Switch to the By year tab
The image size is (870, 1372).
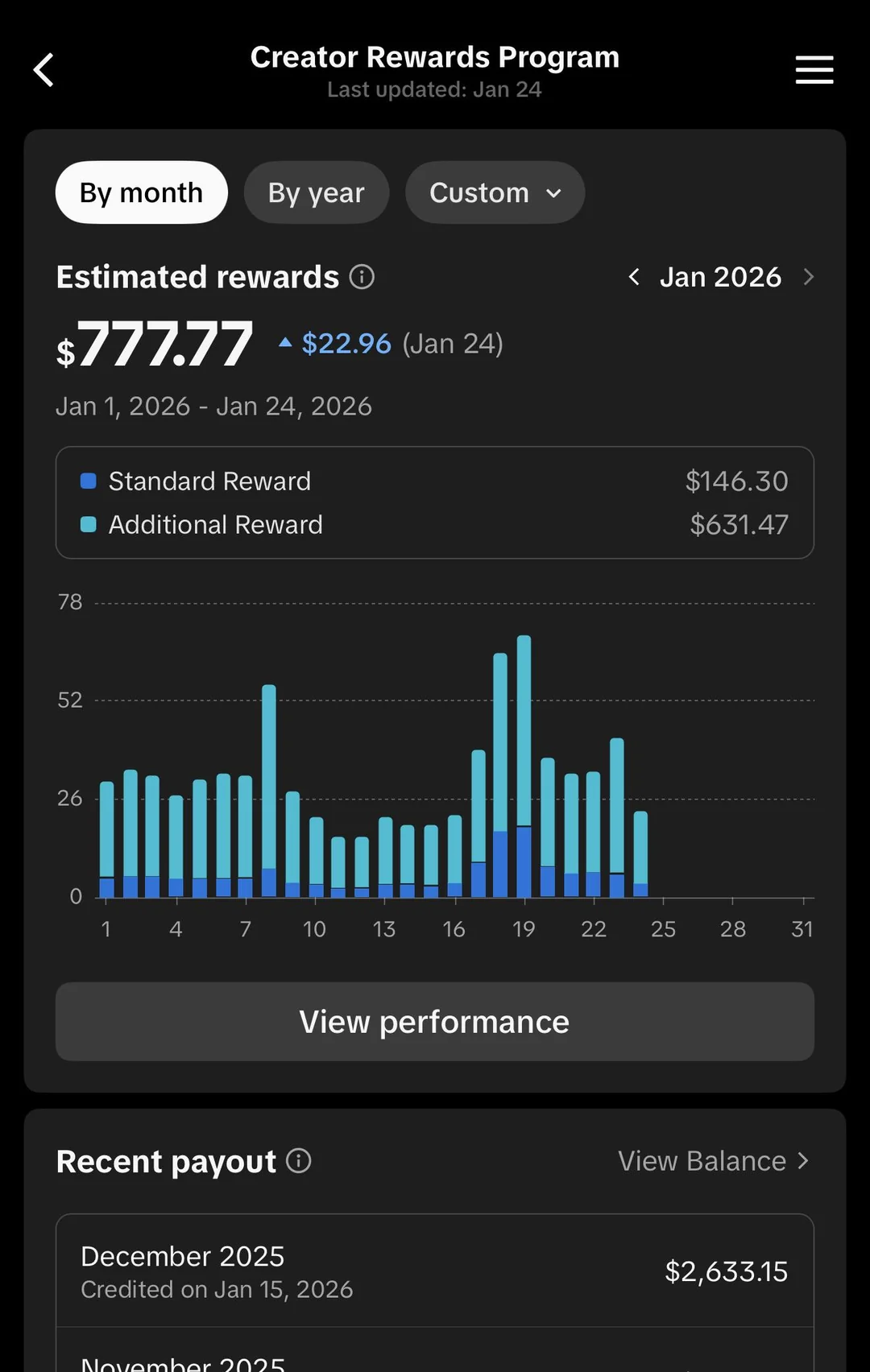(x=317, y=193)
